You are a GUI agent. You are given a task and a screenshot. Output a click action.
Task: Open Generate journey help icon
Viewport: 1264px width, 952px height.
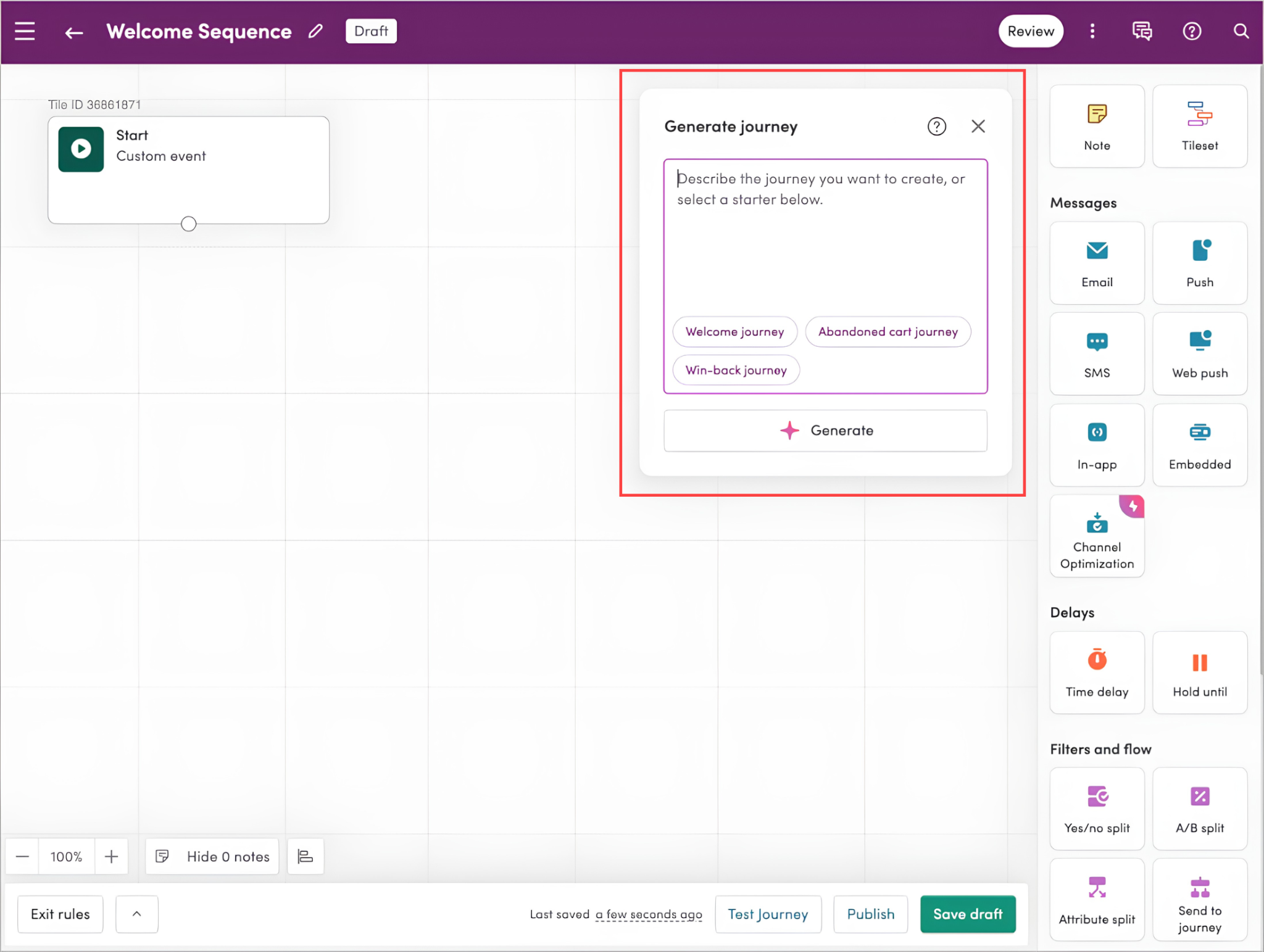(936, 126)
